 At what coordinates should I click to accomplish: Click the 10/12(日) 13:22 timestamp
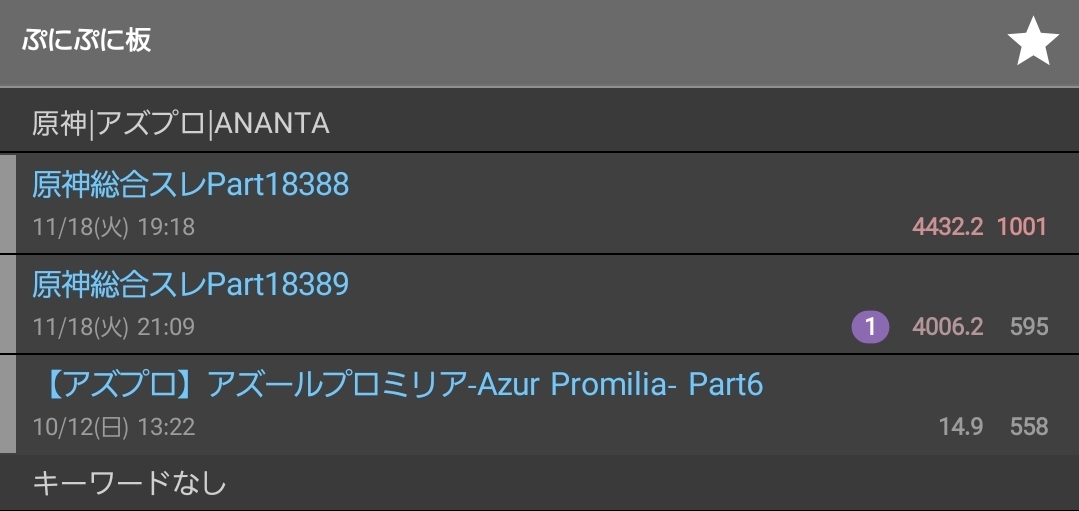(x=113, y=427)
